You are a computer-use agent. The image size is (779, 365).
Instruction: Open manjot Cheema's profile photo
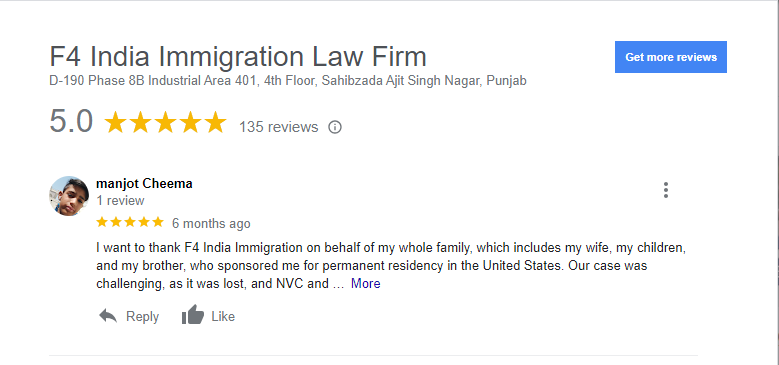tap(69, 196)
